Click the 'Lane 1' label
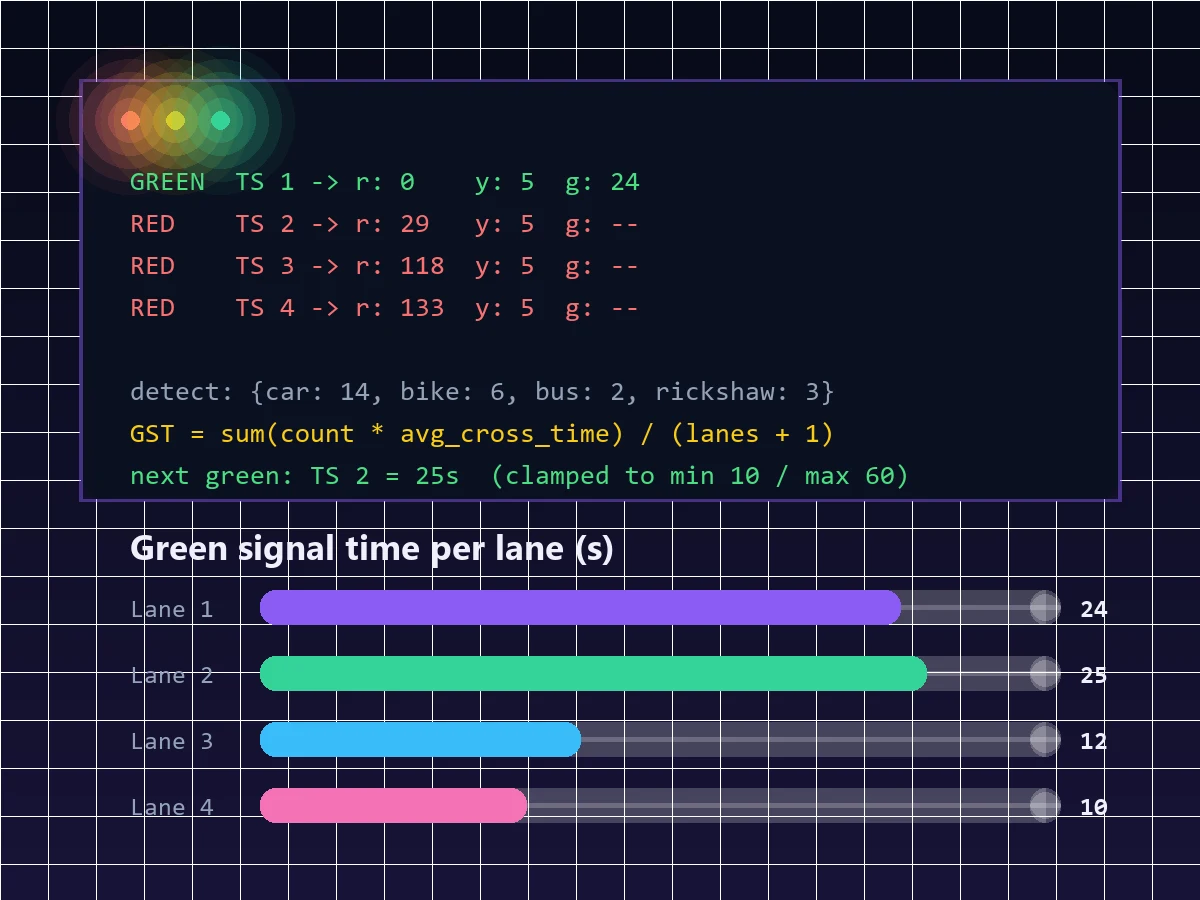Screen dimensions: 1200x900 [172, 609]
